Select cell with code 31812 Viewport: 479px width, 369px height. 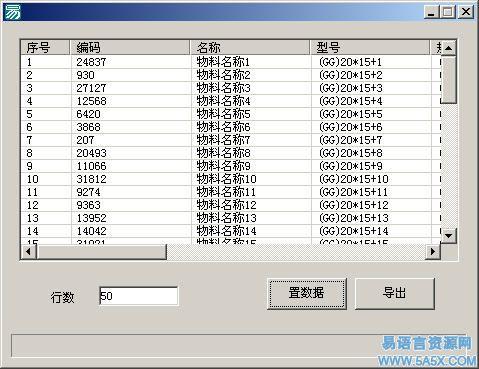coord(131,179)
